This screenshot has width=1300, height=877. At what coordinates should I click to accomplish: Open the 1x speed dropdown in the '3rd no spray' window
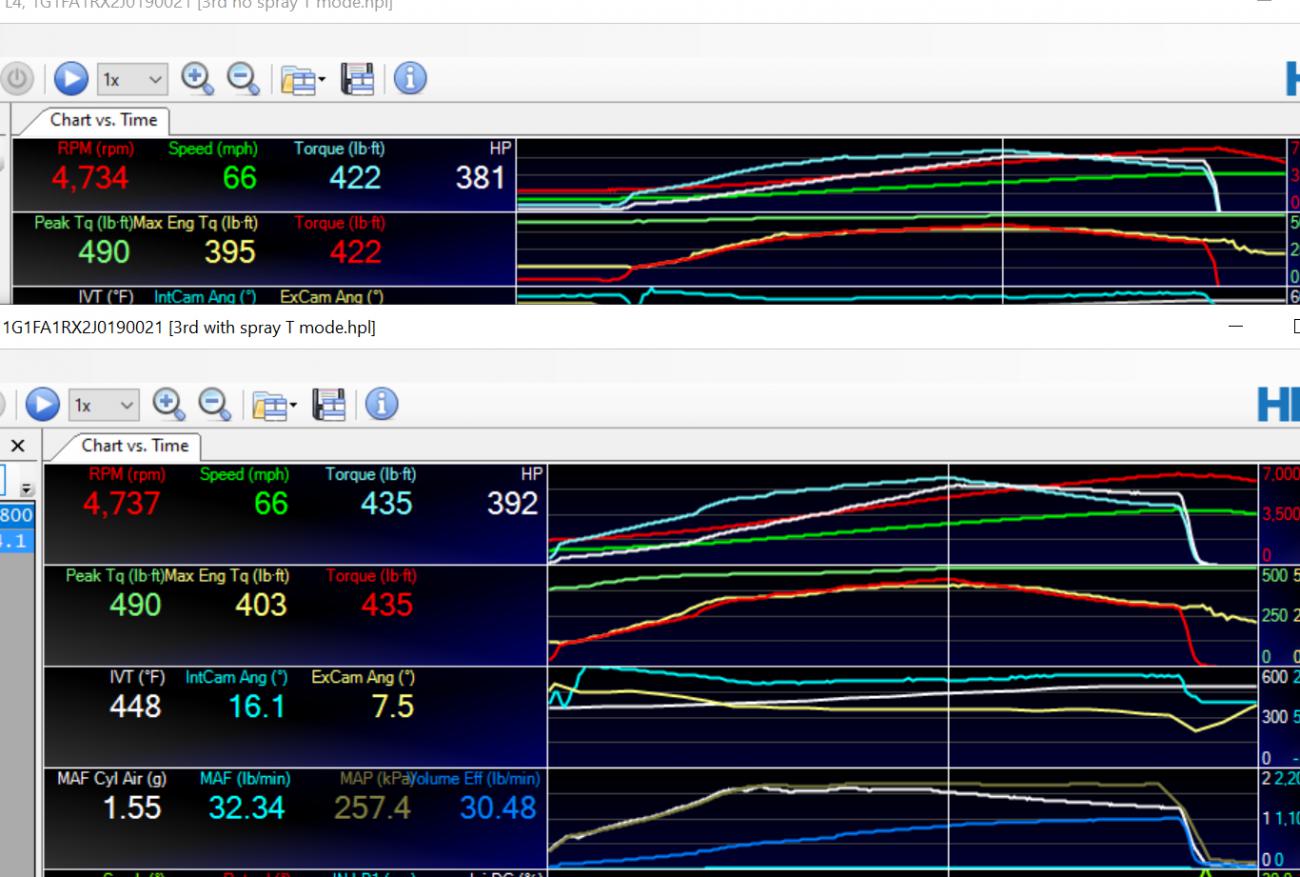tap(132, 79)
